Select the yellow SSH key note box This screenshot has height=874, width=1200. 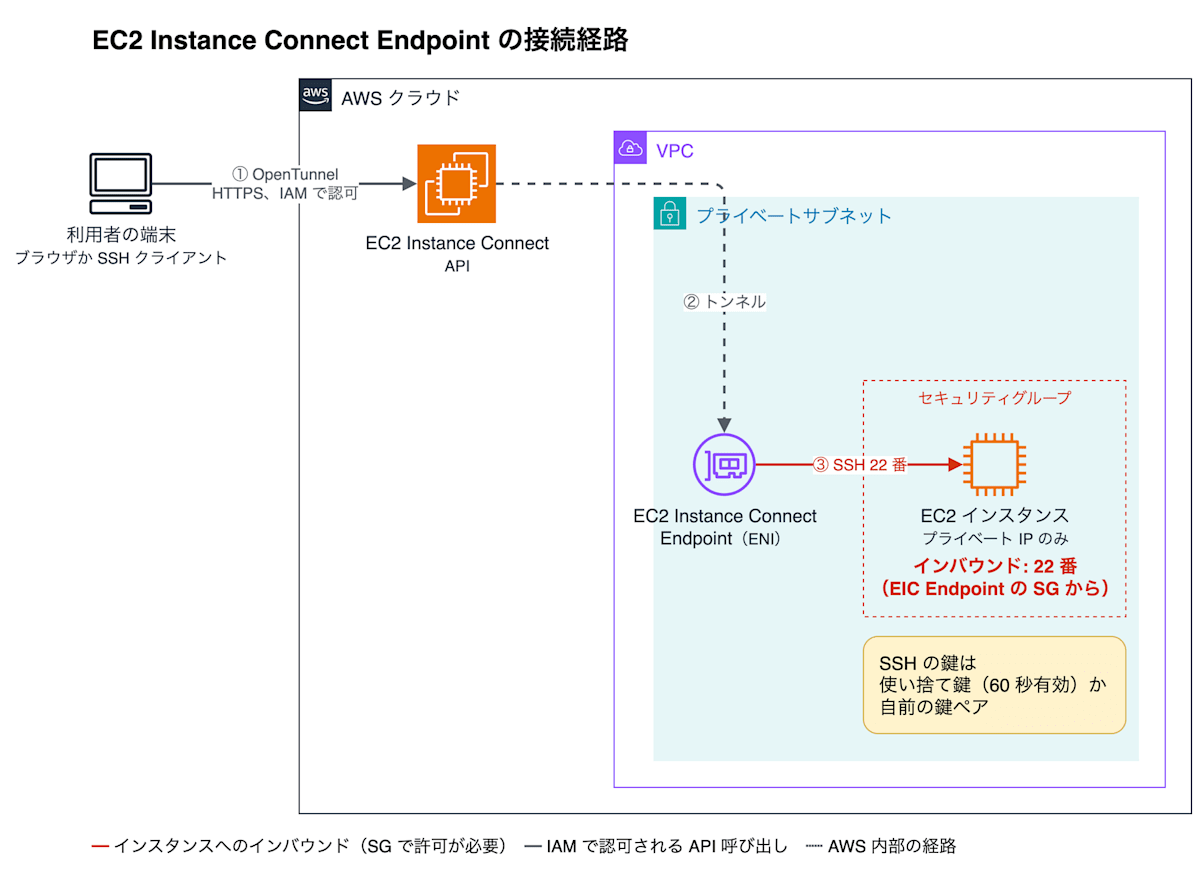pyautogui.click(x=995, y=685)
